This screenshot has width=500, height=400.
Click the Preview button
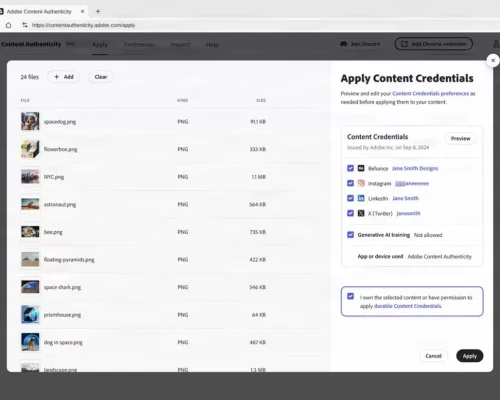(x=461, y=139)
